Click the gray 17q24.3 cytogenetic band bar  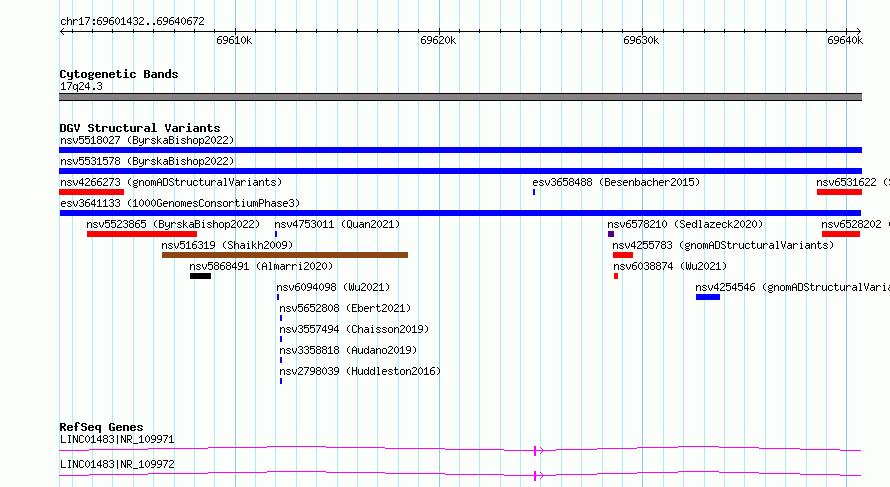[460, 97]
